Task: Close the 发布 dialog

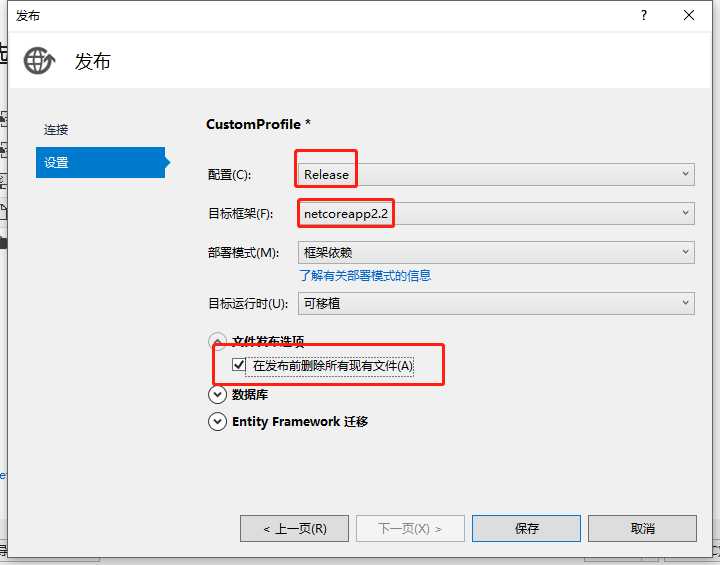Action: [x=689, y=16]
